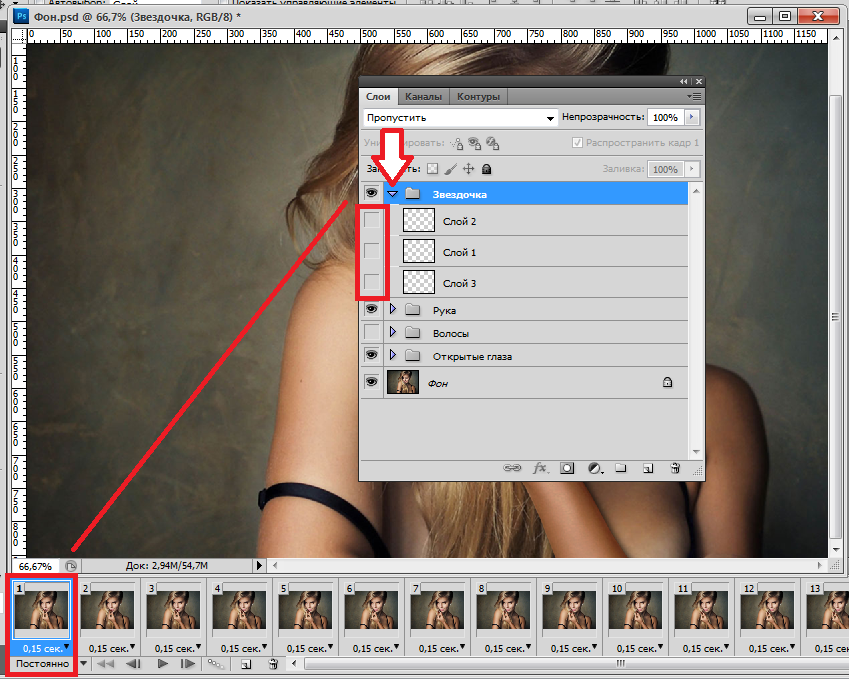Select next animation frame
Image resolution: width=849 pixels, height=679 pixels.
tap(187, 663)
